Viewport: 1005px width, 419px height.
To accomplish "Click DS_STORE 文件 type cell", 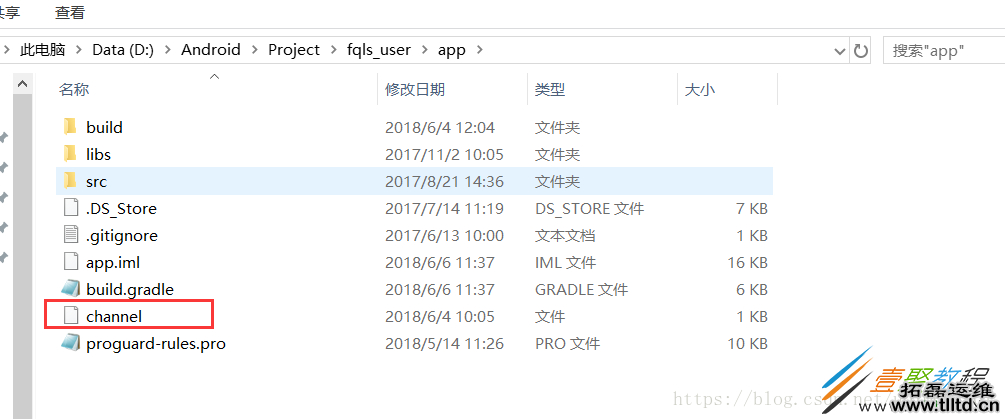I will (x=590, y=209).
